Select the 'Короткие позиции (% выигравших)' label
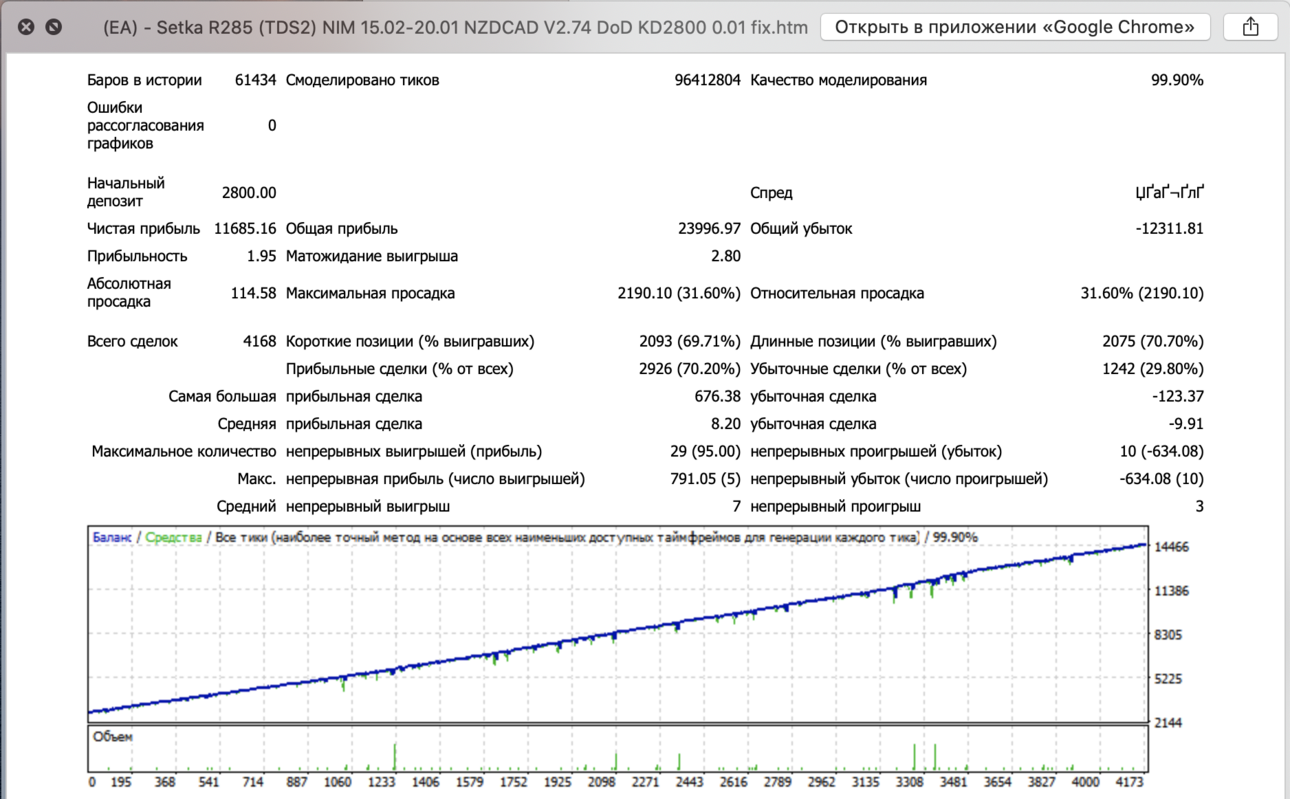This screenshot has width=1290, height=799. (410, 341)
